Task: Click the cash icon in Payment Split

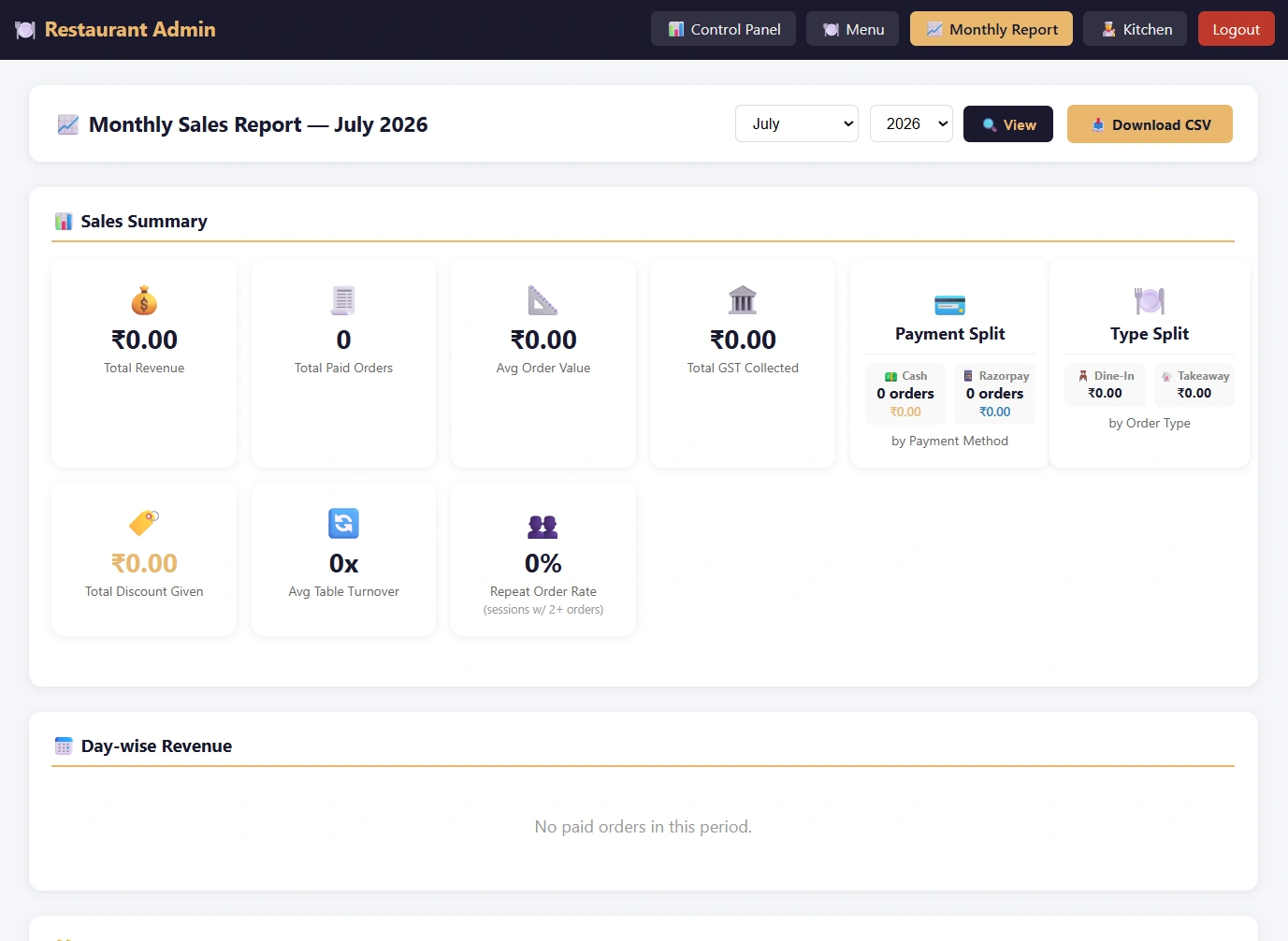Action: 890,376
